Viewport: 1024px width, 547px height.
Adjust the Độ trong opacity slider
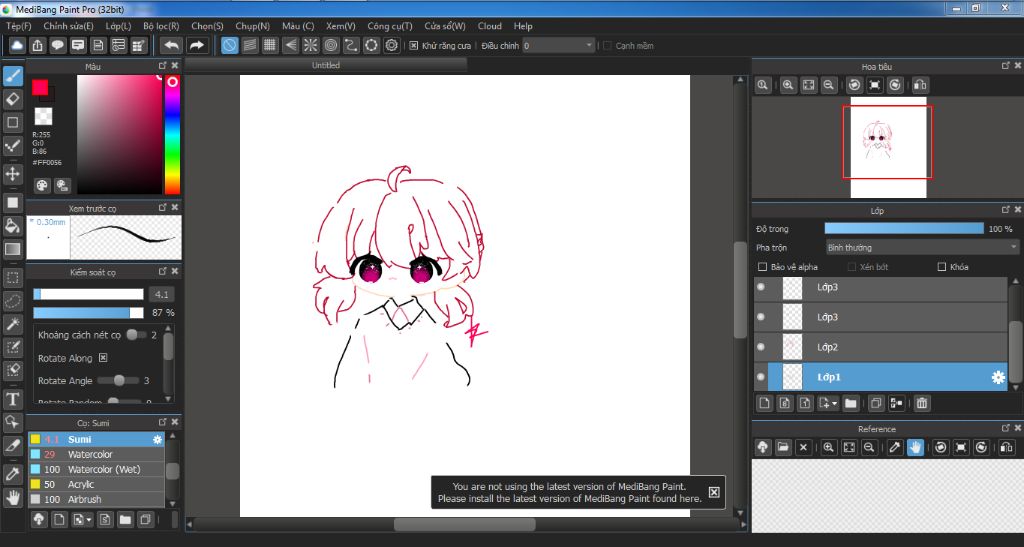tap(904, 228)
